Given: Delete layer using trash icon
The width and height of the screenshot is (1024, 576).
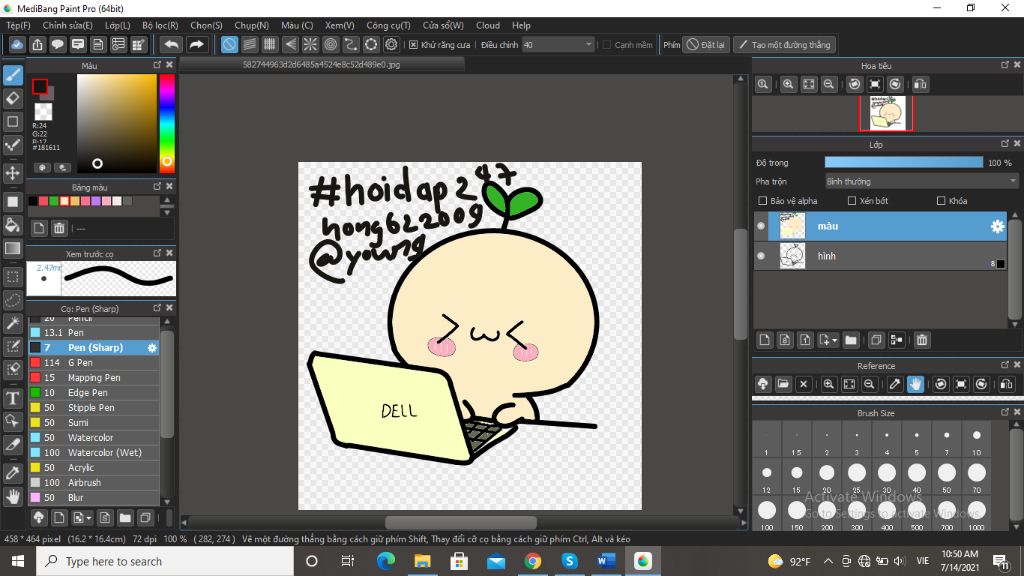Looking at the screenshot, I should (921, 340).
